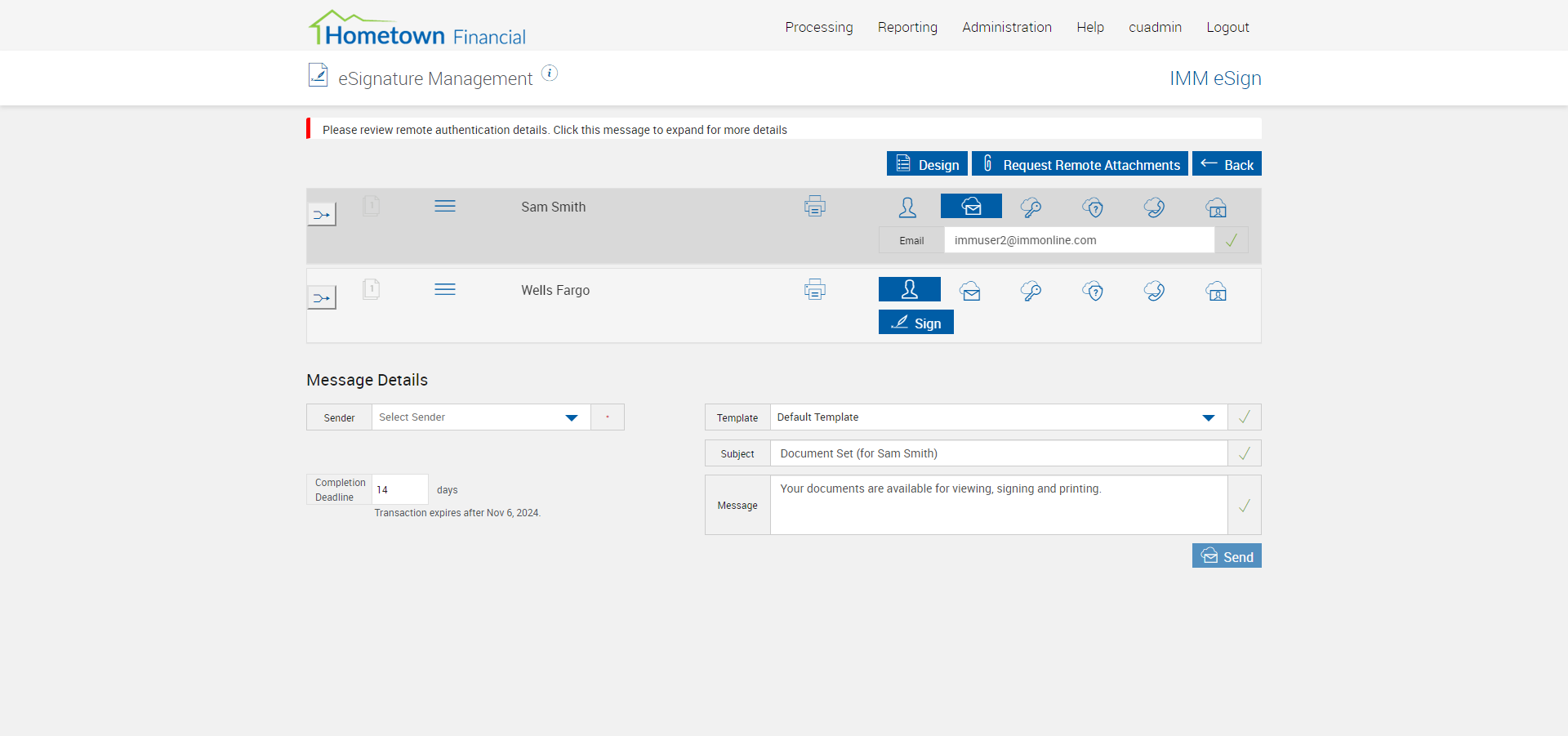Open the Default Template dropdown
Screen dimensions: 1568x736
point(999,417)
